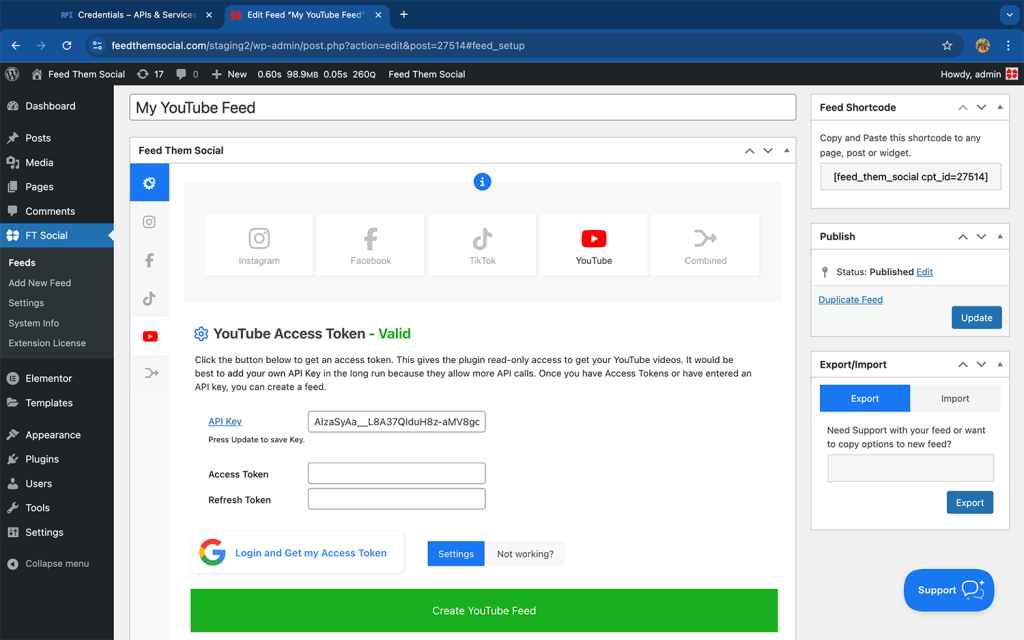Switch to the Import tab
This screenshot has width=1024, height=640.
point(955,398)
